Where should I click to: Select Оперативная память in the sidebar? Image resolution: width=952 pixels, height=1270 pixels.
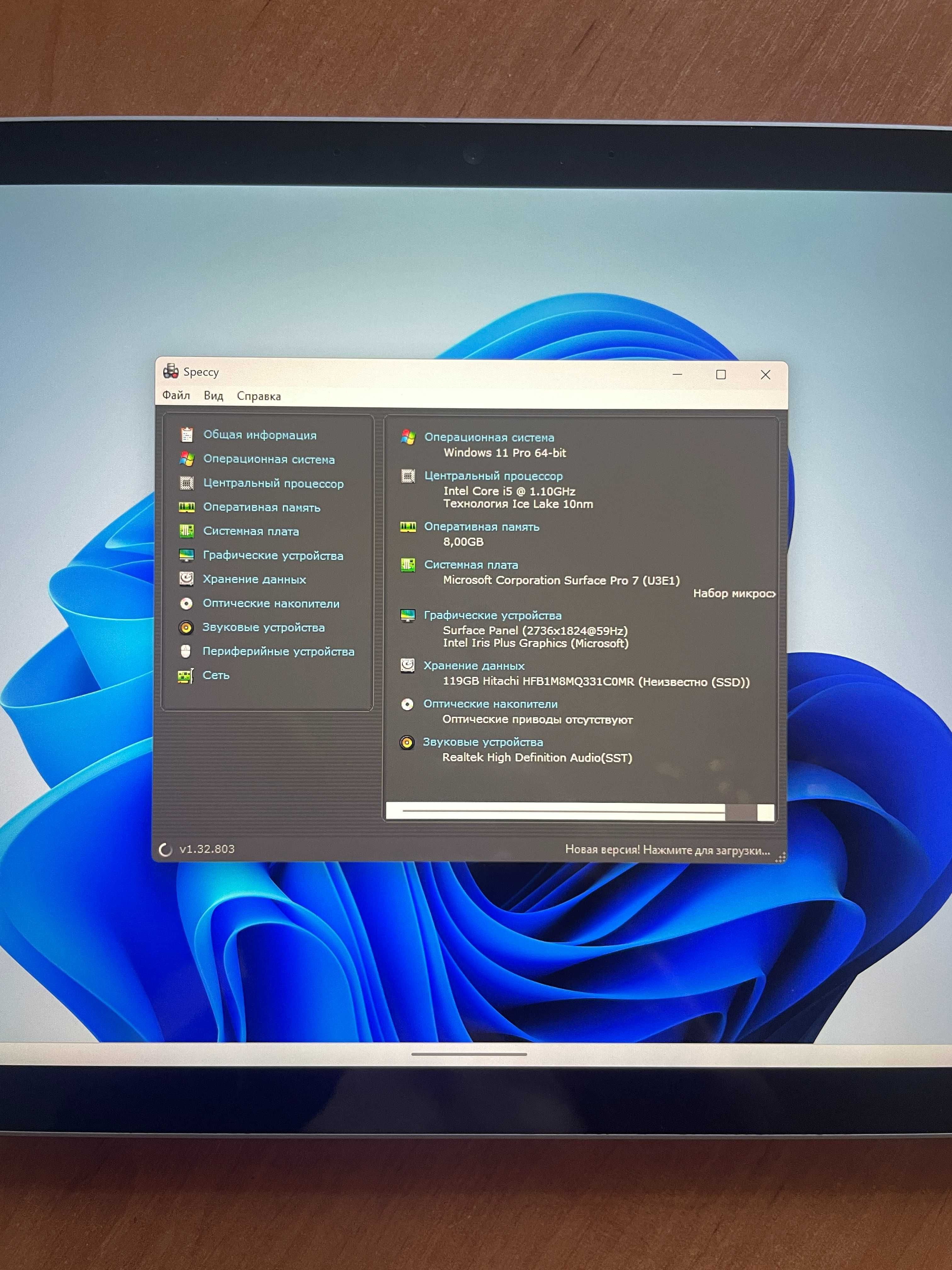point(262,507)
